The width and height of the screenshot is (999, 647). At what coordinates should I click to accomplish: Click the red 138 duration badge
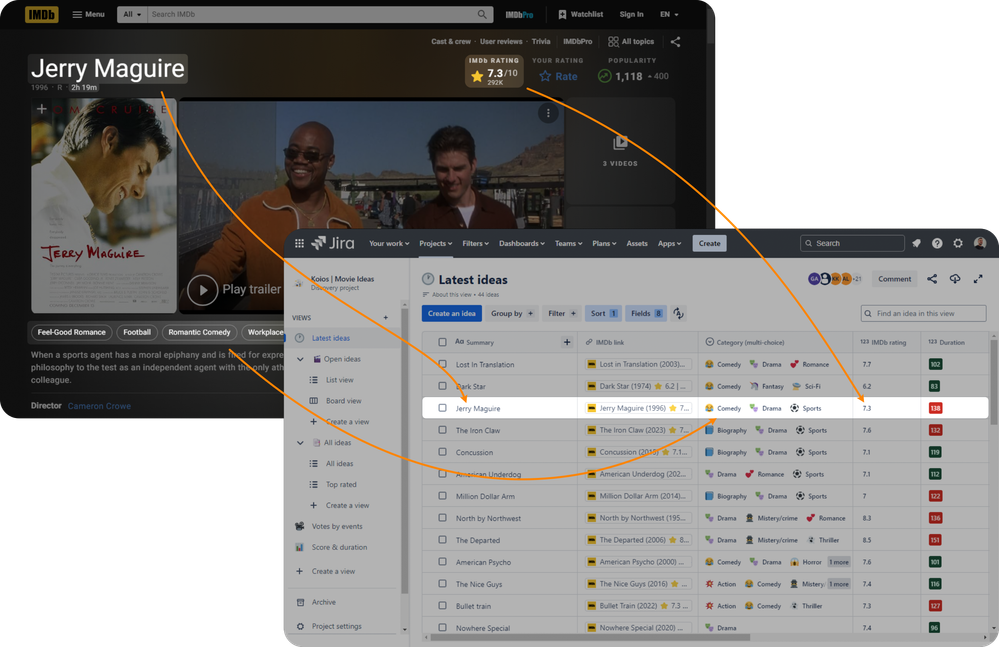pyautogui.click(x=935, y=408)
